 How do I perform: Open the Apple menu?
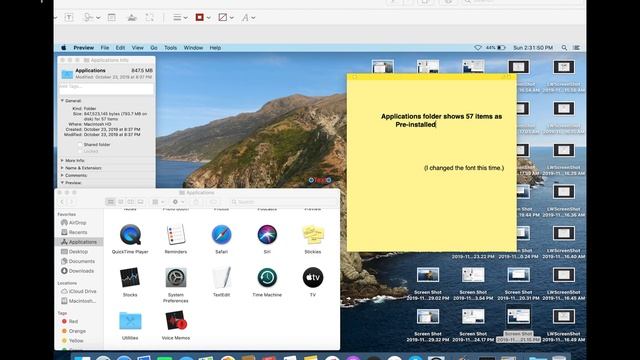tap(64, 48)
